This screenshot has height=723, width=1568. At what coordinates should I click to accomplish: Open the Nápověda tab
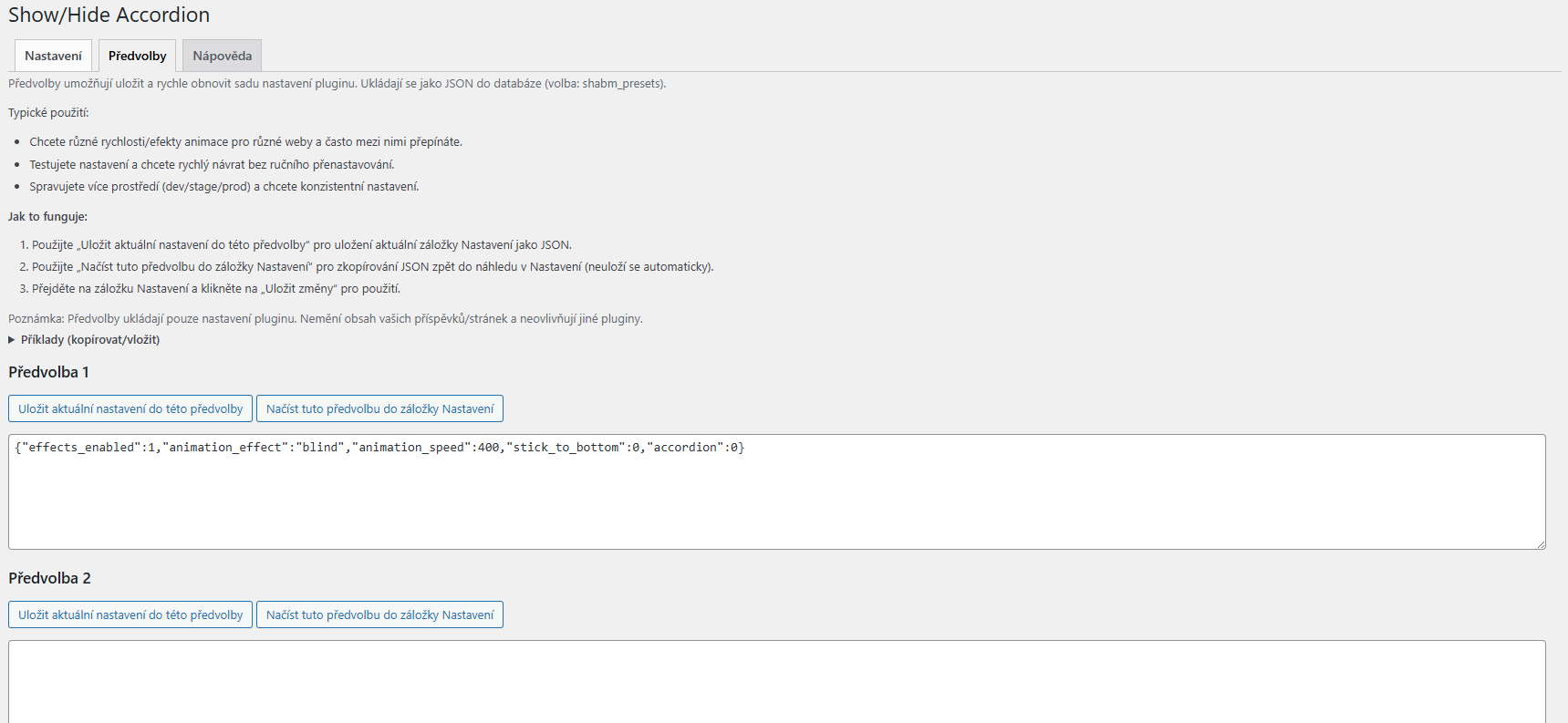(x=222, y=56)
